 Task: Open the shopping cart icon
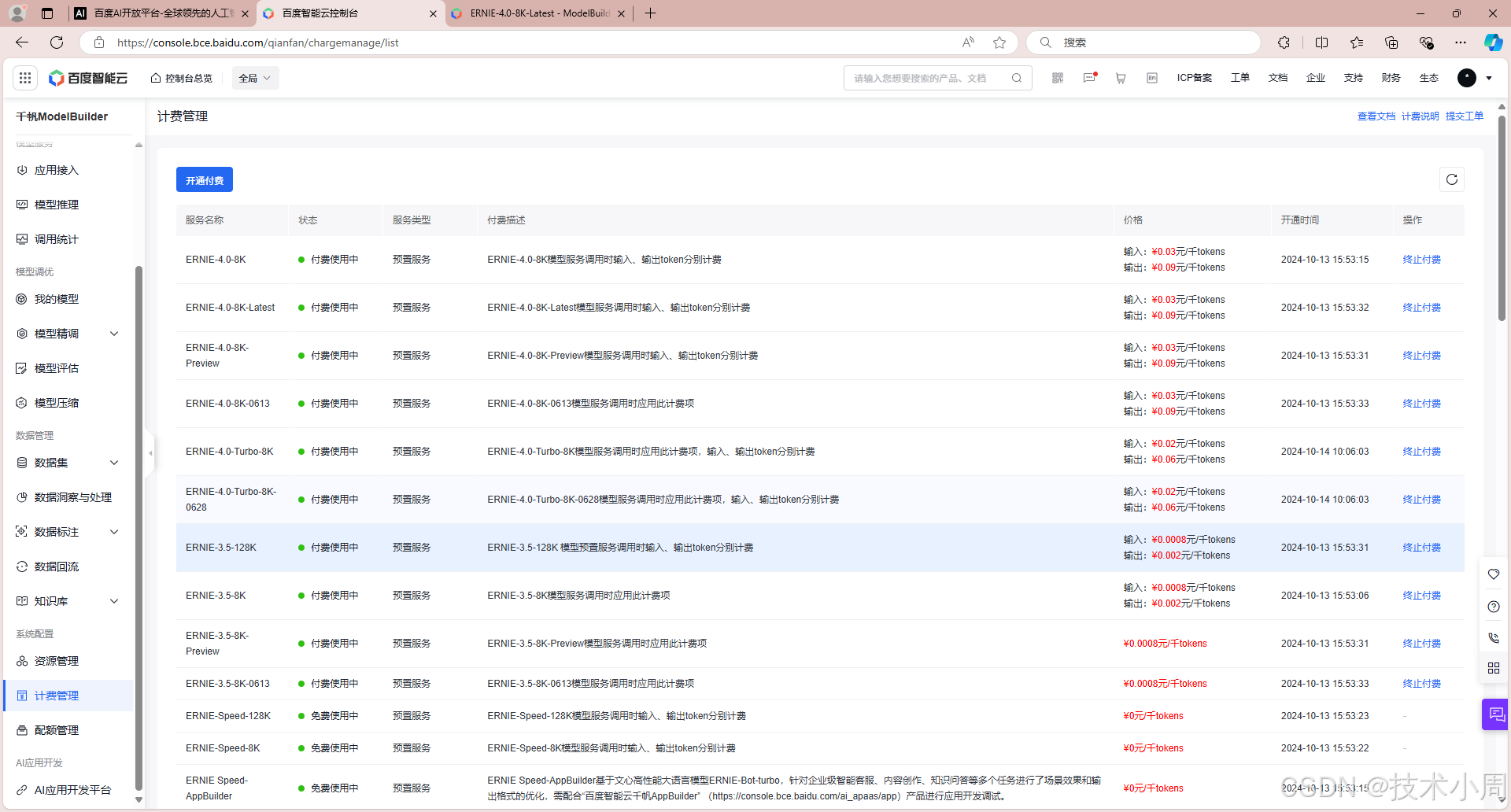tap(1121, 78)
